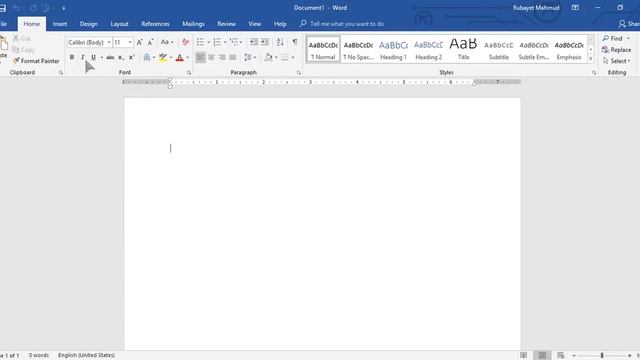Image resolution: width=640 pixels, height=360 pixels.
Task: Click Shading paint bucket icon
Action: click(269, 58)
